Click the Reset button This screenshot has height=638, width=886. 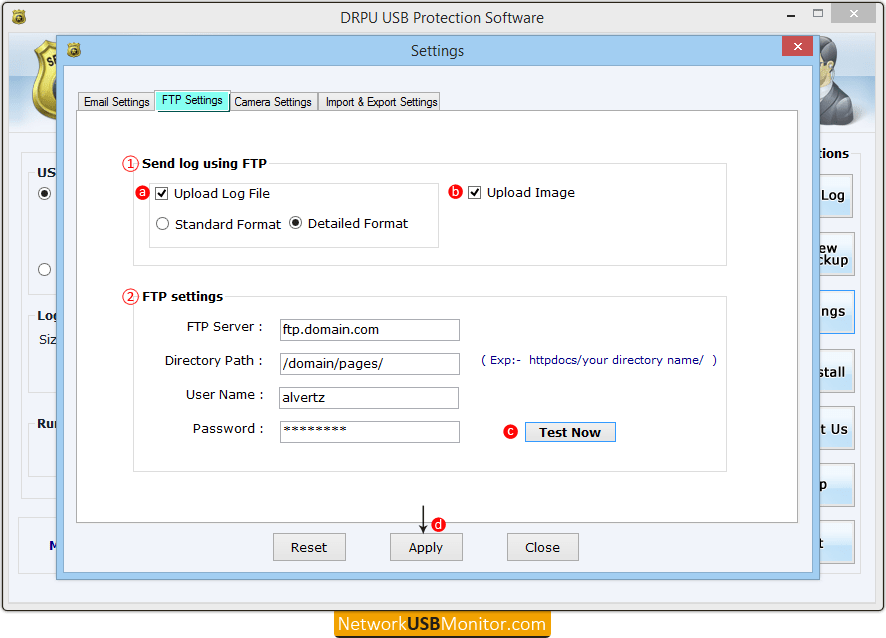[309, 547]
